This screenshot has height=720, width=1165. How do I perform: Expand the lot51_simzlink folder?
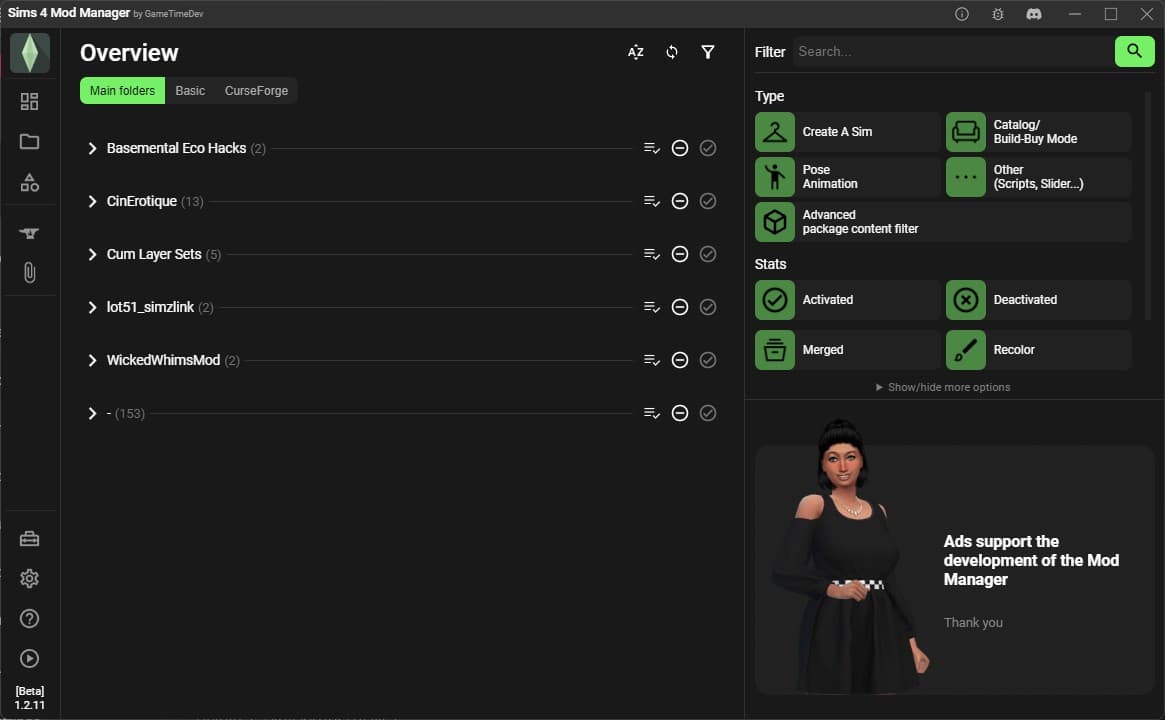coord(92,308)
